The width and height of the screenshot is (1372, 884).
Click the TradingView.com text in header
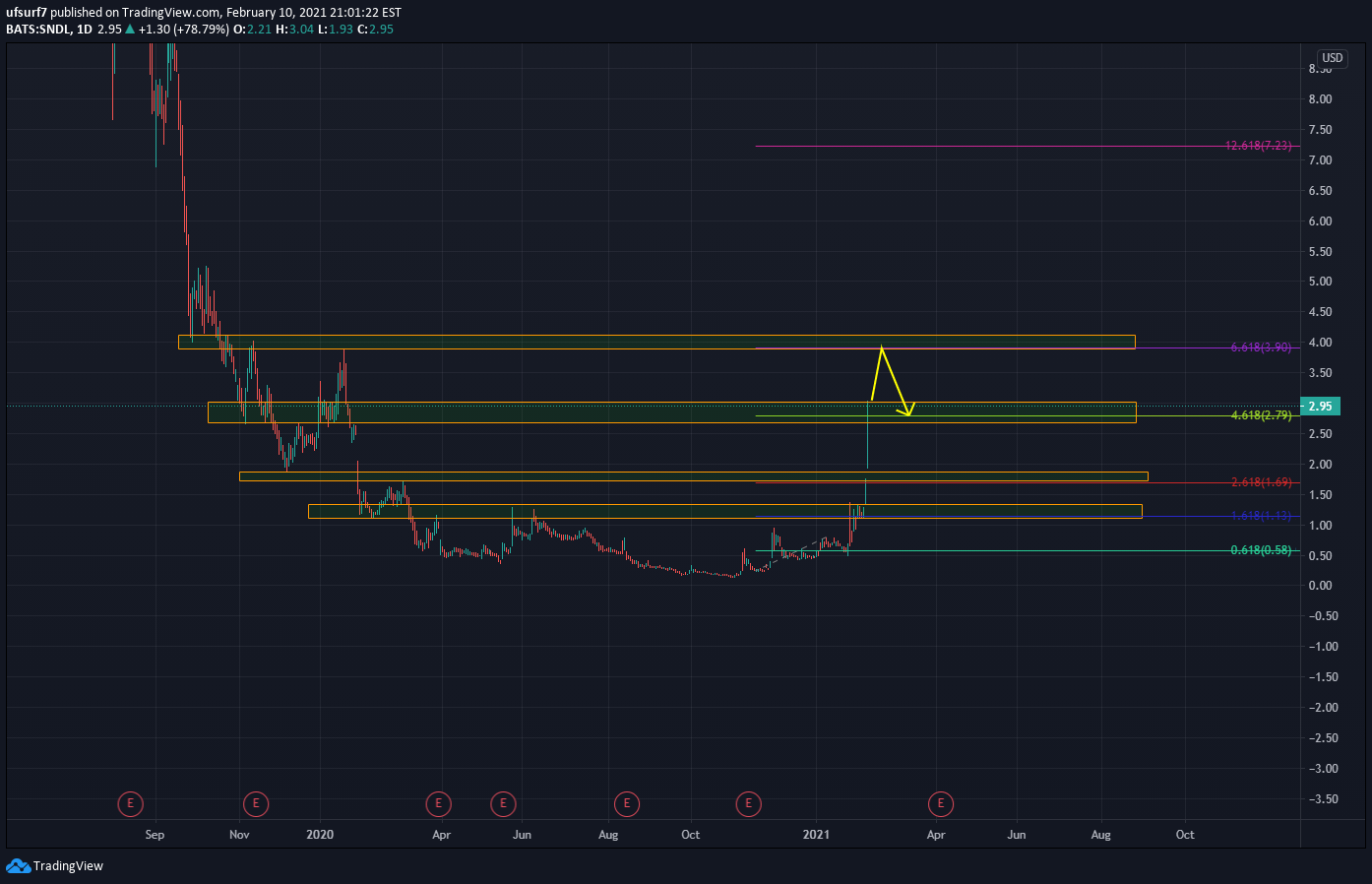click(170, 13)
